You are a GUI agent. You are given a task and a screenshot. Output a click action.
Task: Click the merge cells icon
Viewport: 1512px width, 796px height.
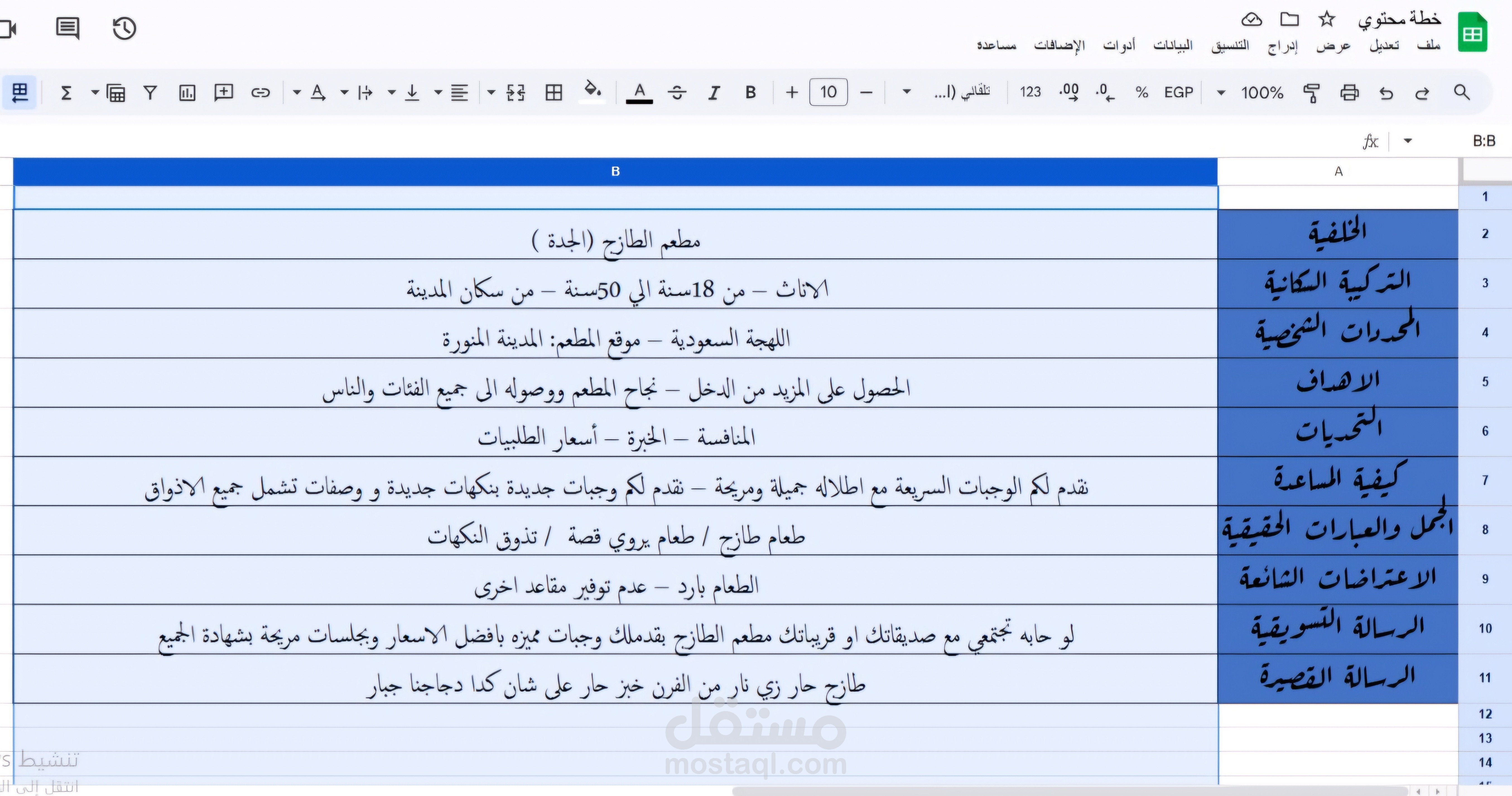click(x=515, y=92)
